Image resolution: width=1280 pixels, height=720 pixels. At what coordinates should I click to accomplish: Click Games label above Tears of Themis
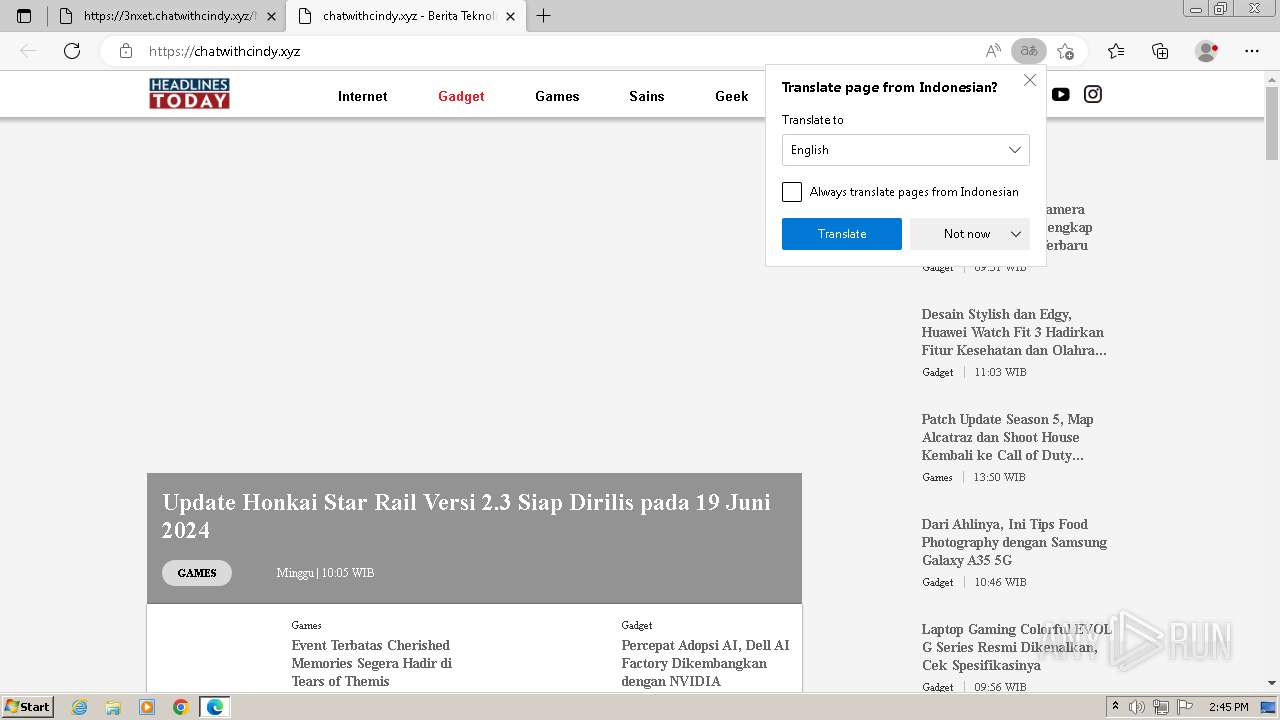(306, 625)
